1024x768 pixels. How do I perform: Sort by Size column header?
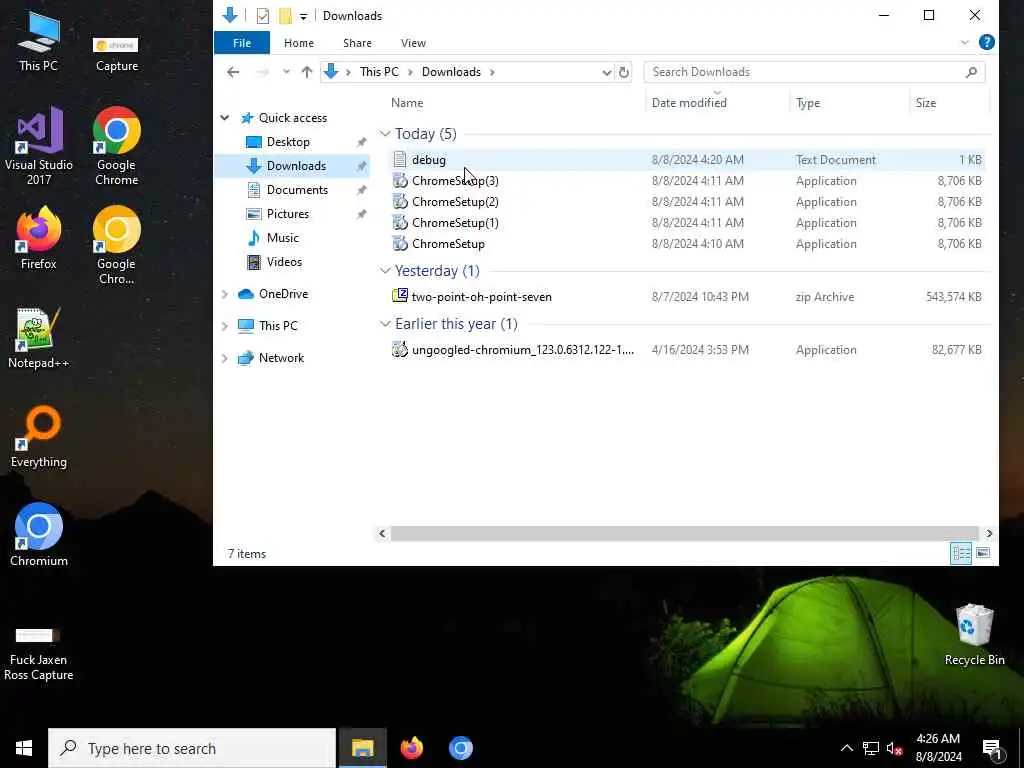(925, 103)
